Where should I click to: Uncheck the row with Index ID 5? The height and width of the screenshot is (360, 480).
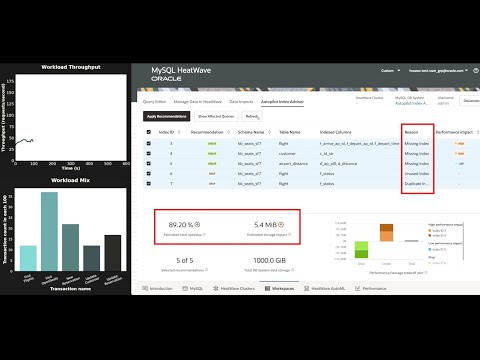click(x=149, y=163)
